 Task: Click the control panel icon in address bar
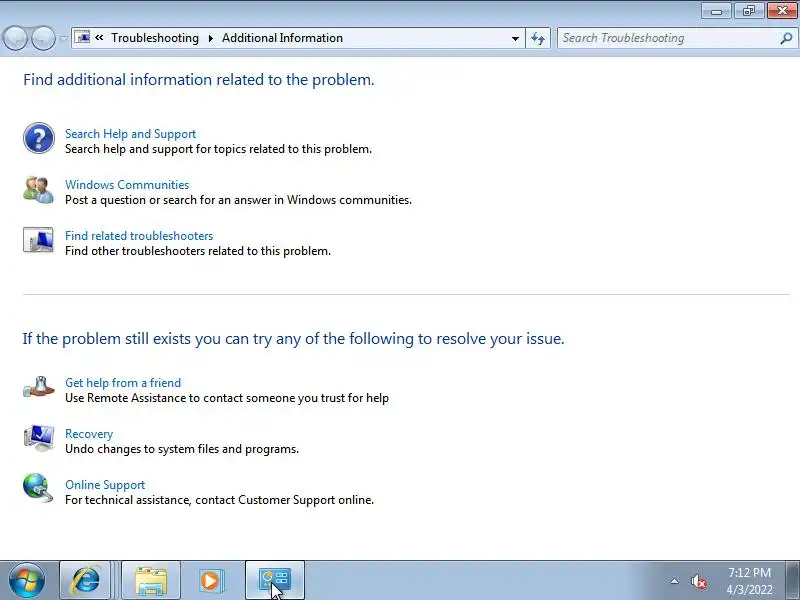[x=82, y=38]
